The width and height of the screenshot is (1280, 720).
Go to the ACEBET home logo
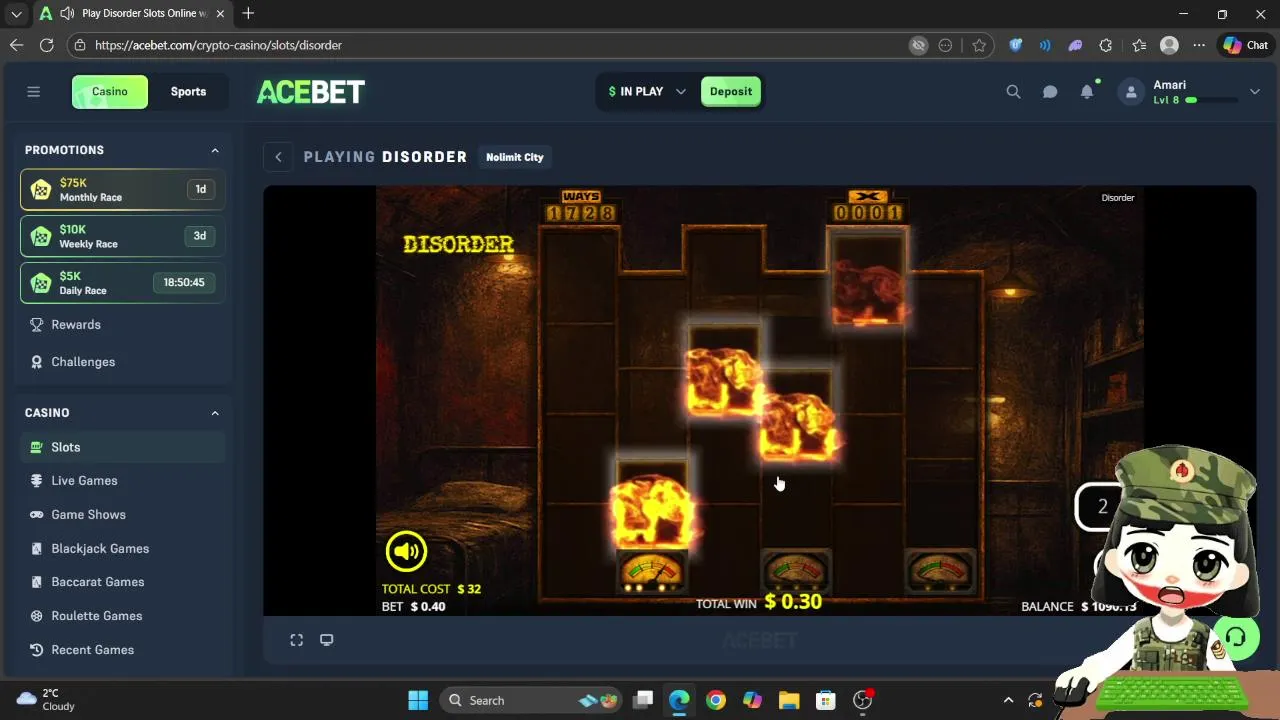click(311, 92)
